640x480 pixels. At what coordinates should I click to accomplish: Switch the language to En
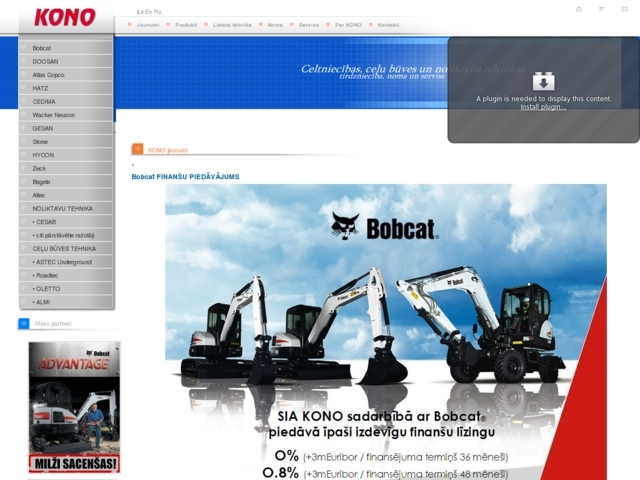point(147,10)
